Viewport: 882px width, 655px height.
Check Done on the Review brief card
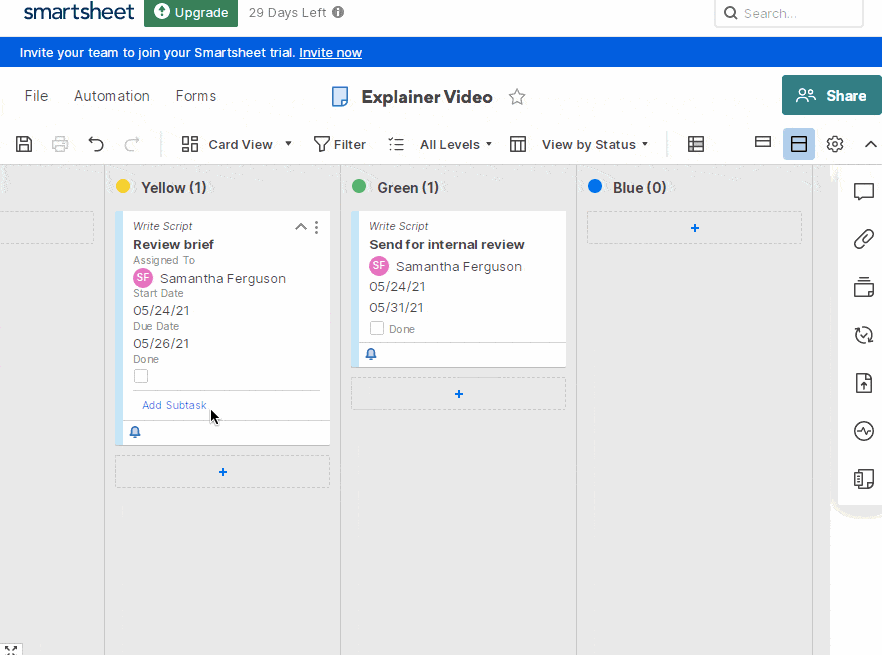141,376
